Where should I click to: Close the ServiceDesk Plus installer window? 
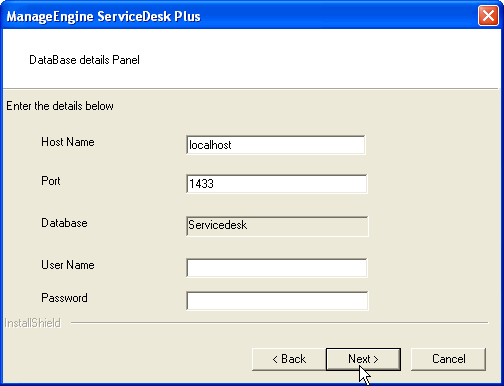[488, 16]
